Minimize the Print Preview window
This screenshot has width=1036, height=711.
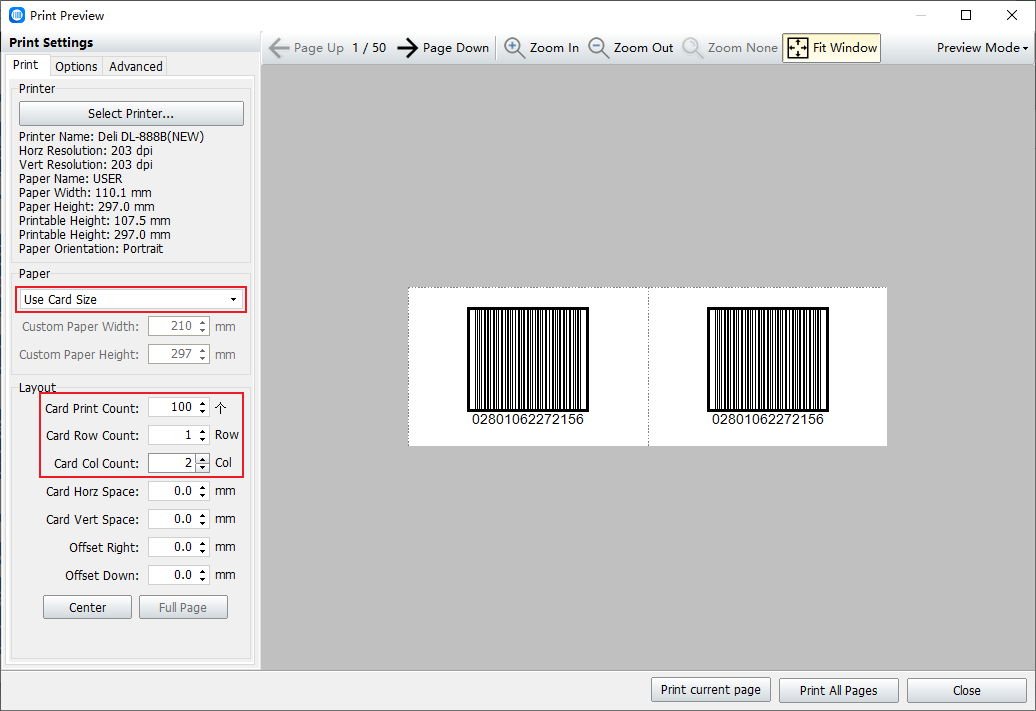pyautogui.click(x=920, y=15)
